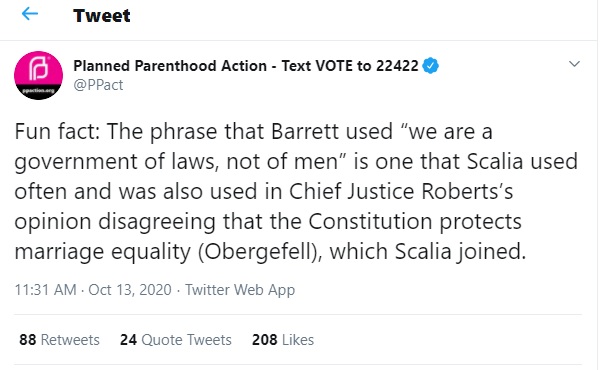603x370 pixels.
Task: Click the number 208 in the likes count
Action: tap(265, 340)
